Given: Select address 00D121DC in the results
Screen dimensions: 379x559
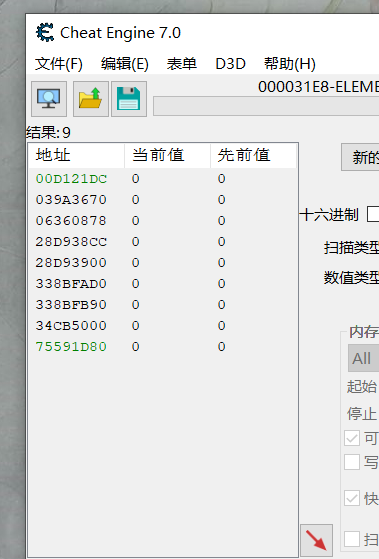Looking at the screenshot, I should pyautogui.click(x=71, y=179).
